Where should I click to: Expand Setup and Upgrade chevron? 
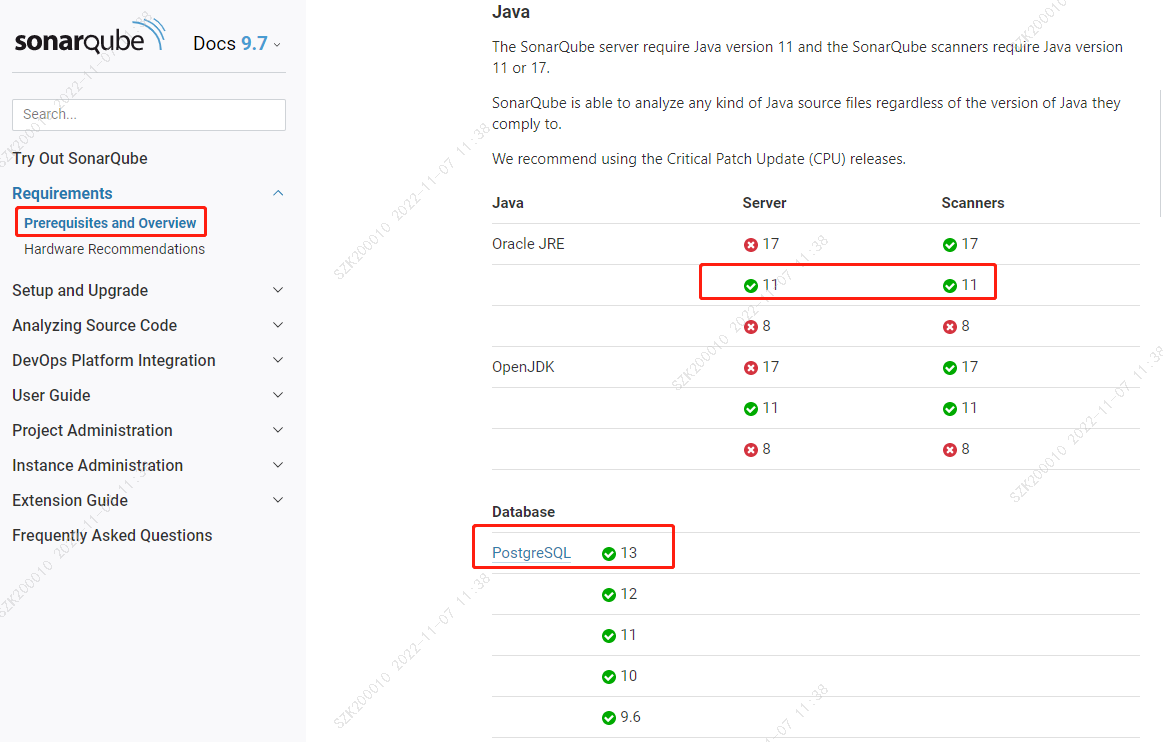pos(278,290)
